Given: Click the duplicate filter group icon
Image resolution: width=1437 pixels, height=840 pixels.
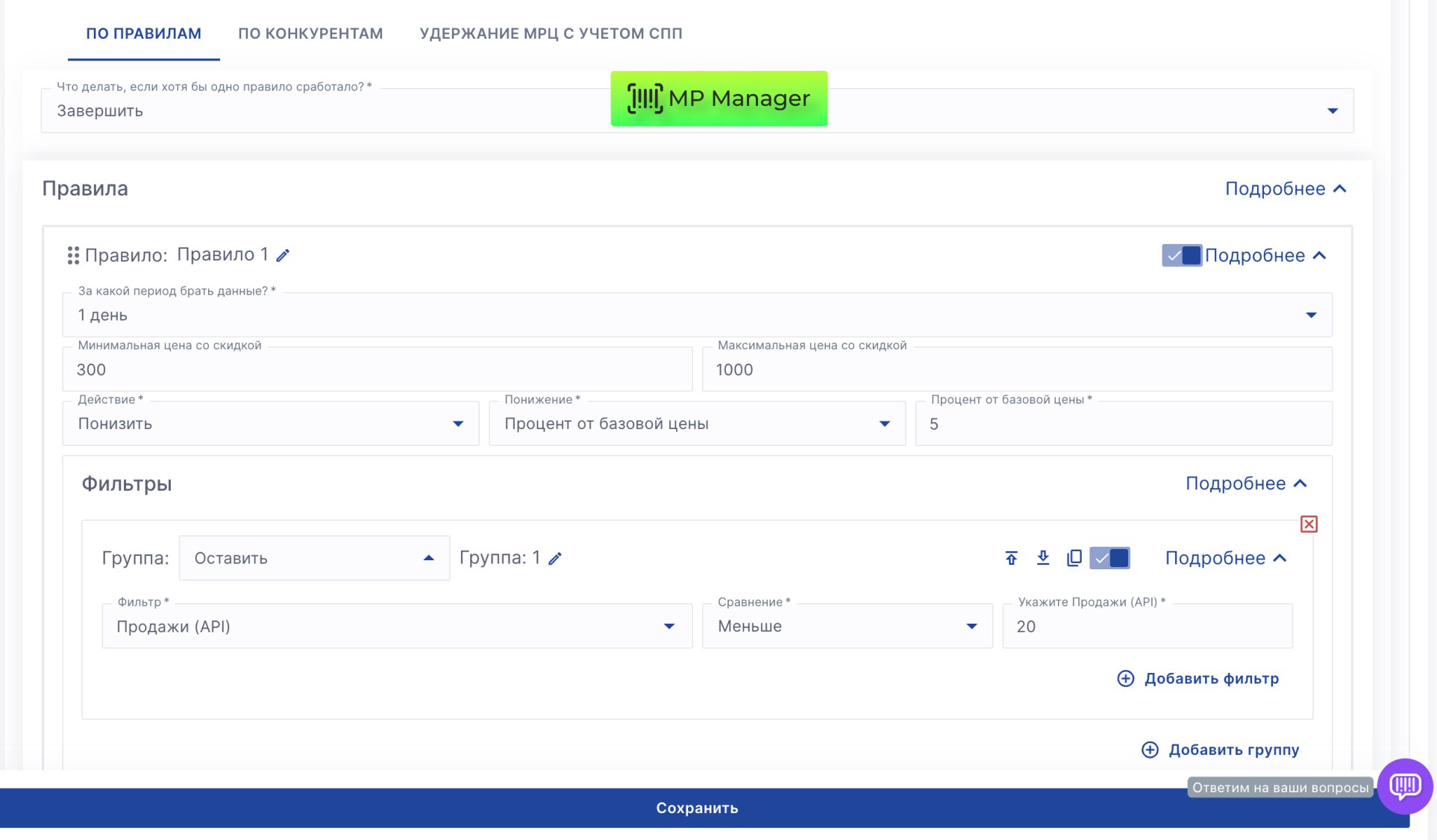Looking at the screenshot, I should (1074, 558).
